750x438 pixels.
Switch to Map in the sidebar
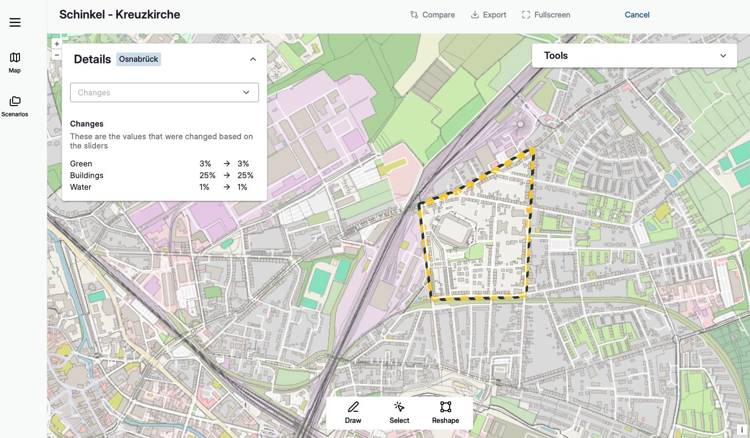[x=15, y=62]
